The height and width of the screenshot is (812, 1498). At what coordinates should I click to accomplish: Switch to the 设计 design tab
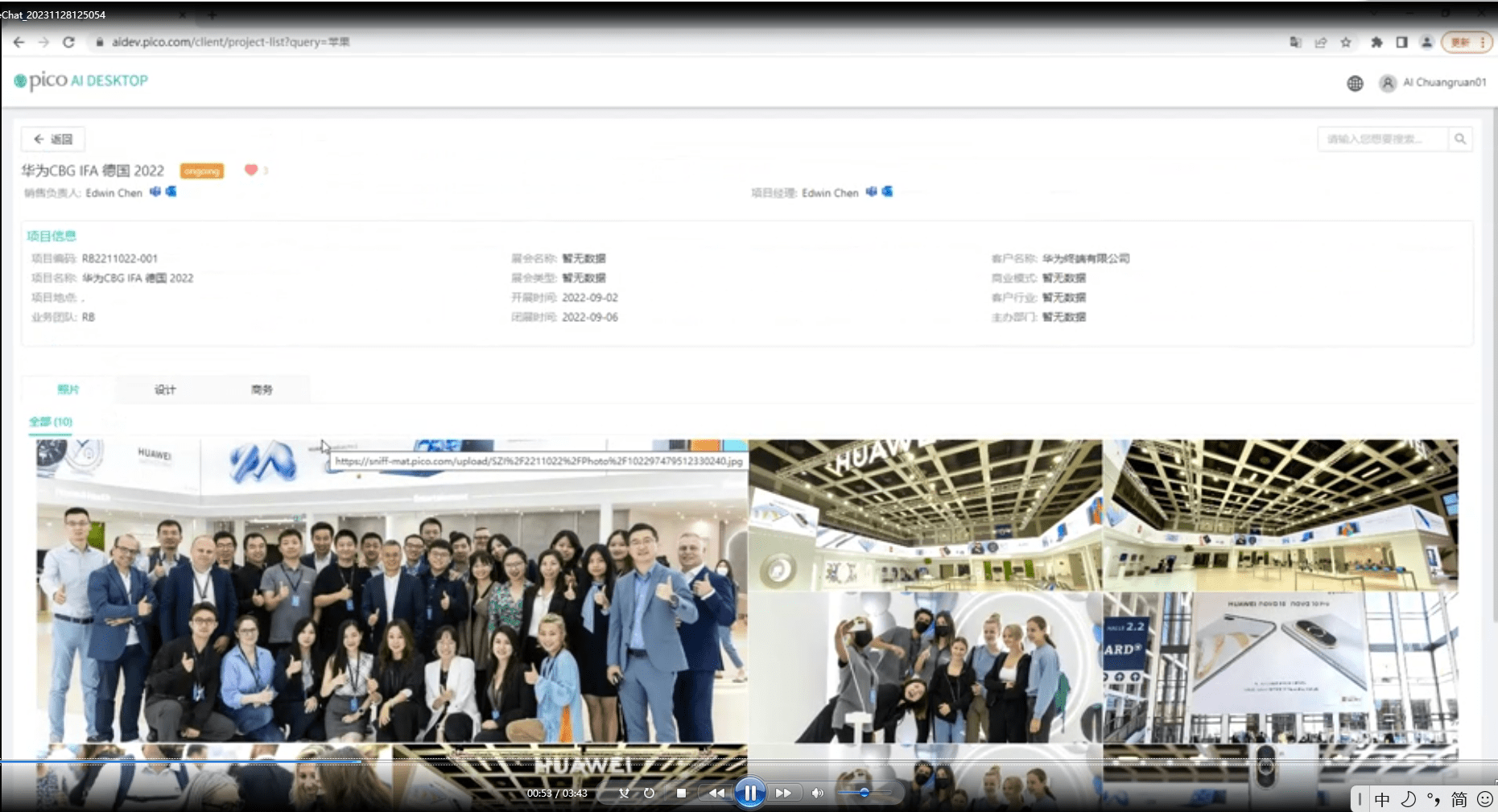(165, 390)
